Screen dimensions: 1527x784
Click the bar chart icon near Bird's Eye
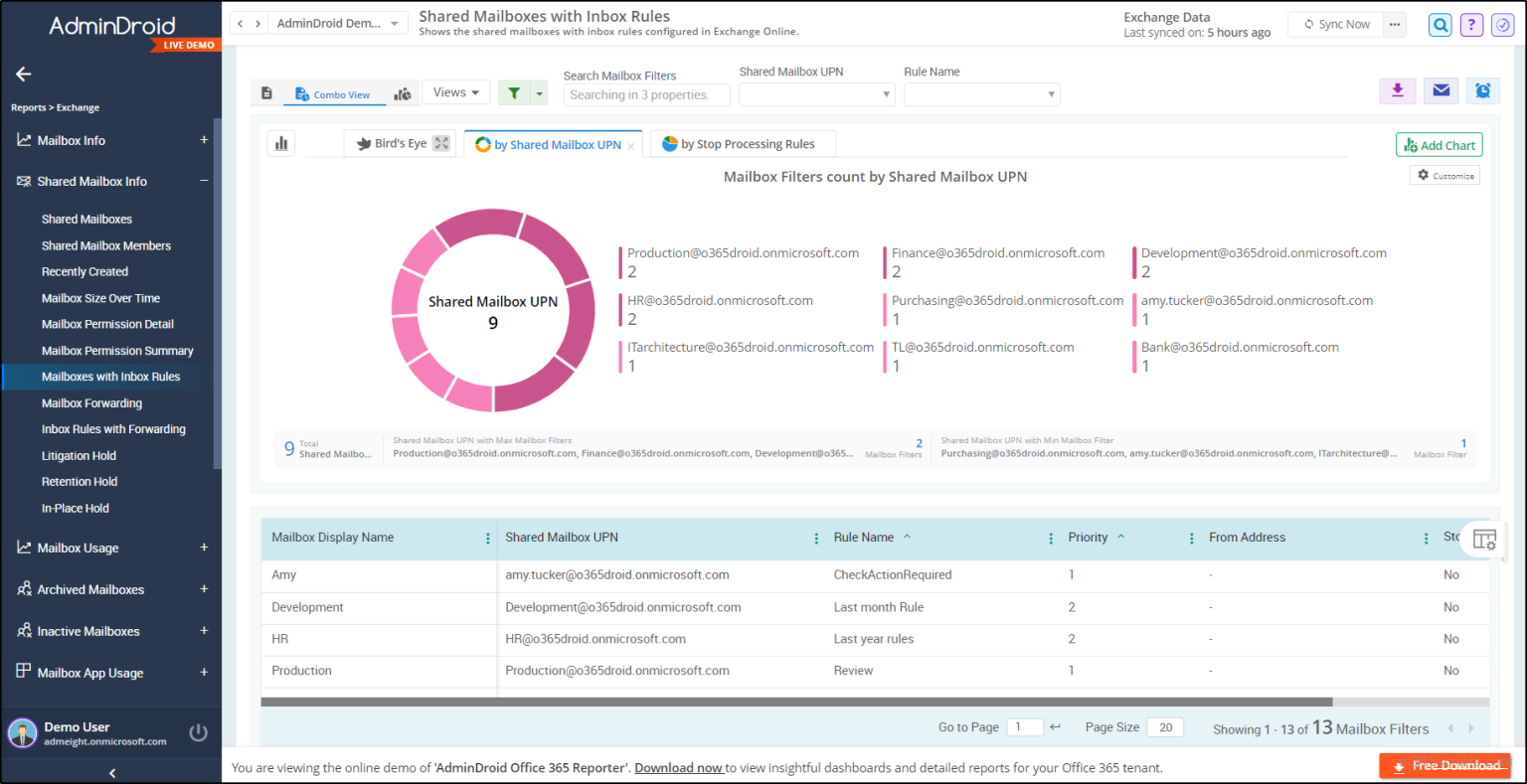(x=280, y=143)
